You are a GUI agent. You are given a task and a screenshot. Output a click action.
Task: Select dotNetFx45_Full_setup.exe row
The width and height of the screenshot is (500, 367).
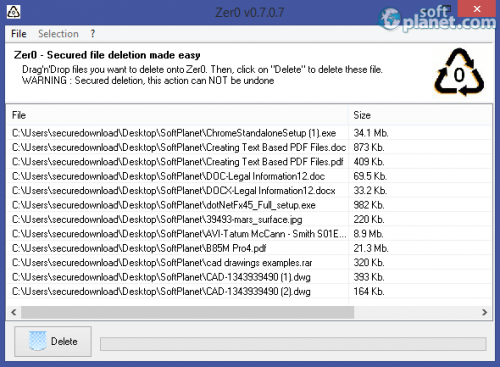coord(249,205)
